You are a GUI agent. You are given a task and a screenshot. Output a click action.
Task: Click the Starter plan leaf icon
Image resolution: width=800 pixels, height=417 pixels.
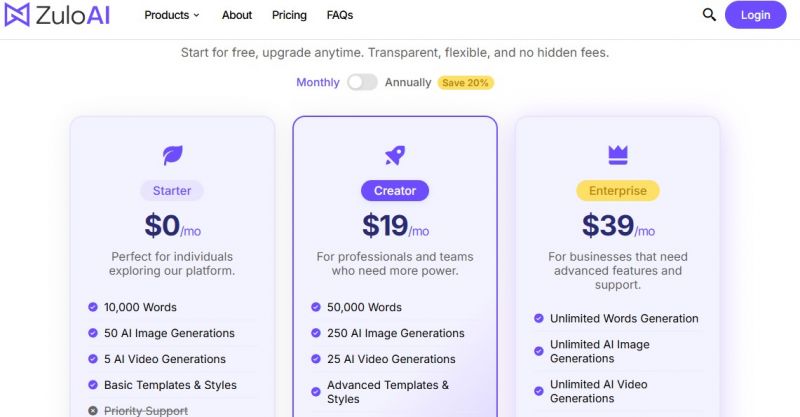pyautogui.click(x=172, y=155)
